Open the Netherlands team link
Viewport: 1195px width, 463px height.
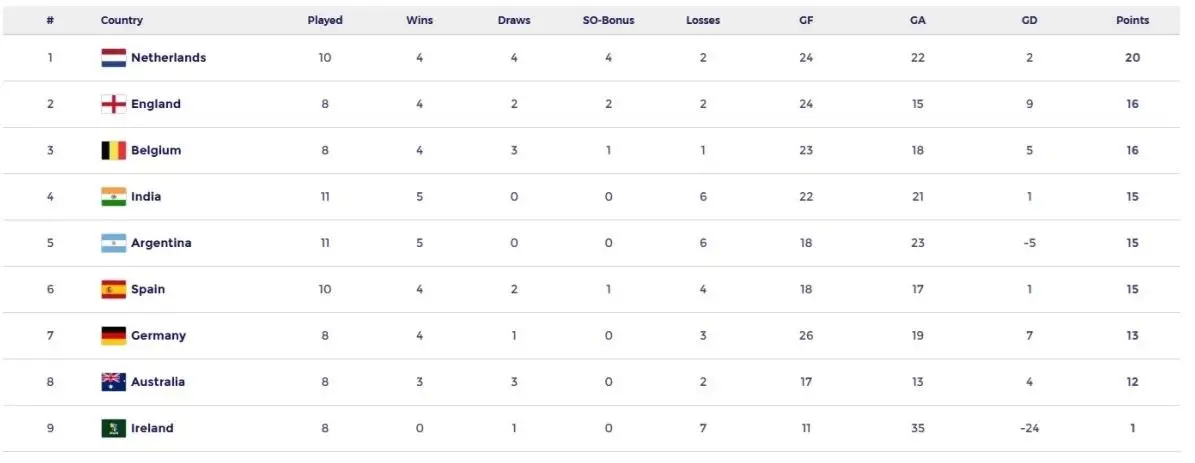coord(168,58)
